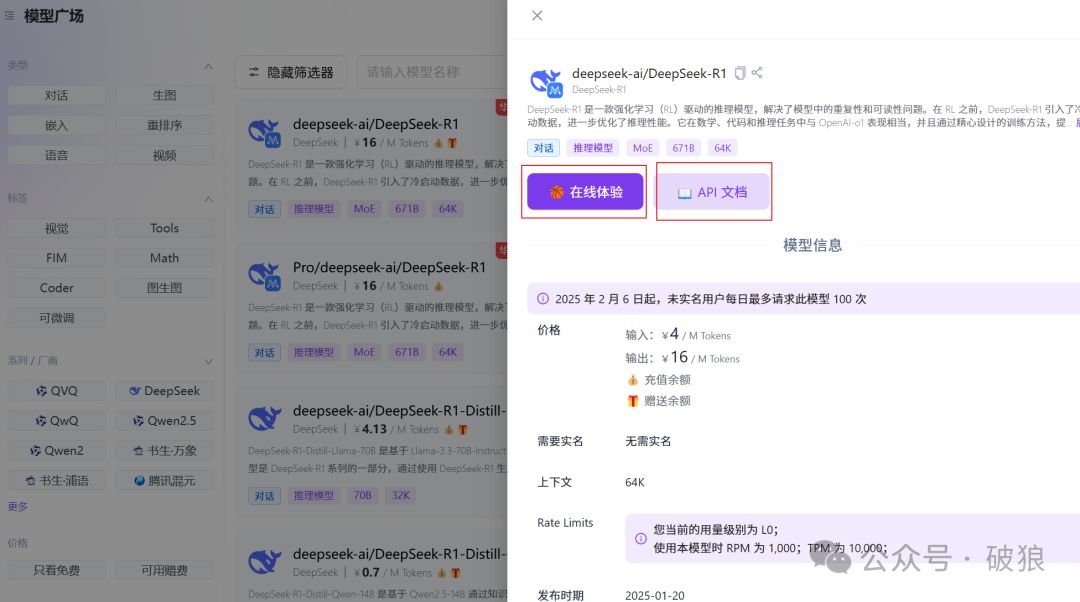The image size is (1080, 602).
Task: Click the share icon next to the model name
Action: (757, 72)
